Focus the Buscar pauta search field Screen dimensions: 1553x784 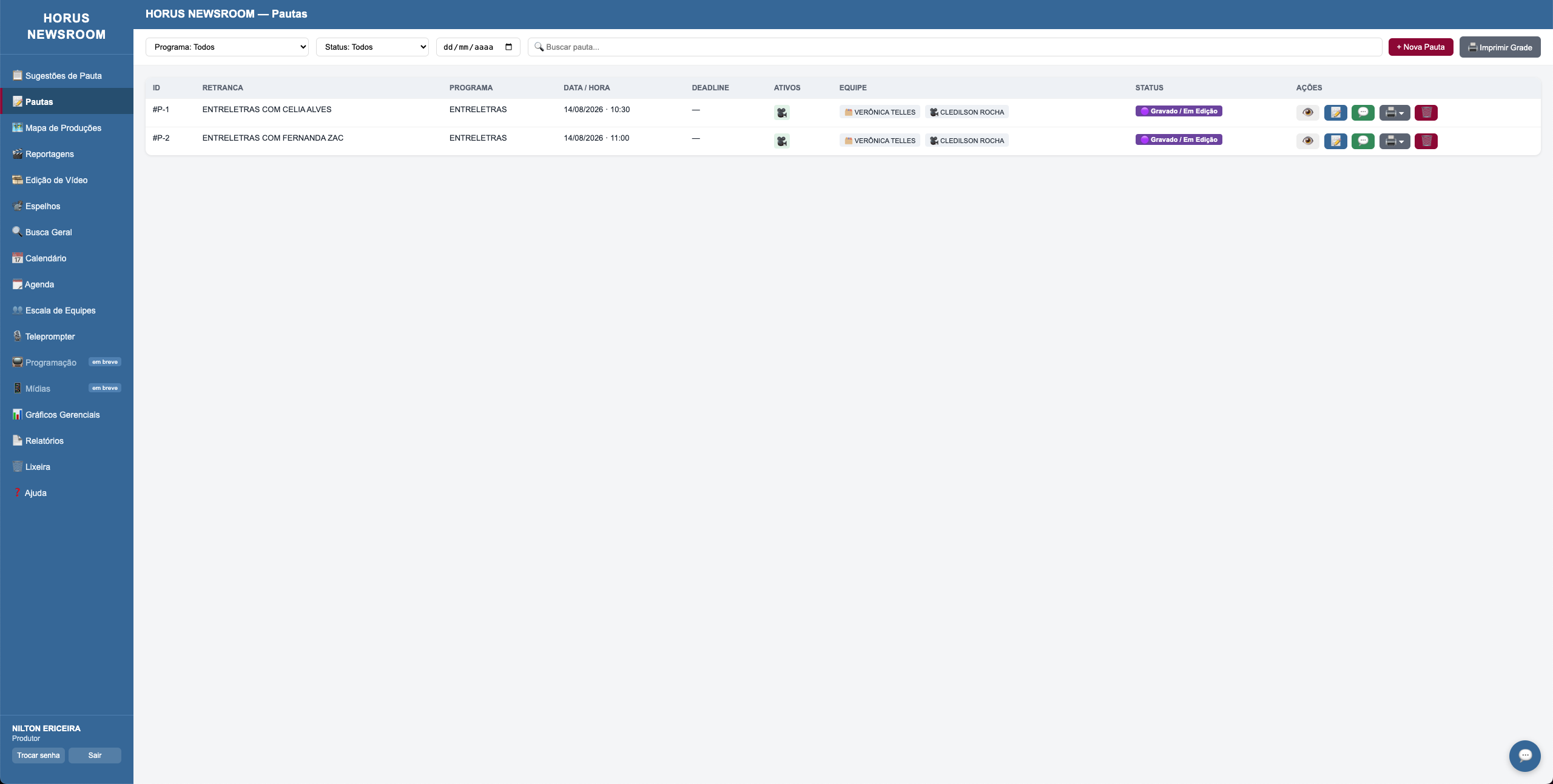954,47
